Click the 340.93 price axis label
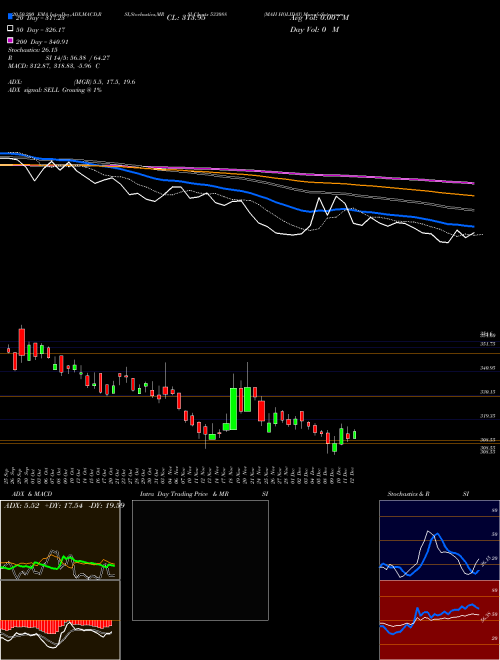Screen dimensions: 500x660 click(488, 368)
